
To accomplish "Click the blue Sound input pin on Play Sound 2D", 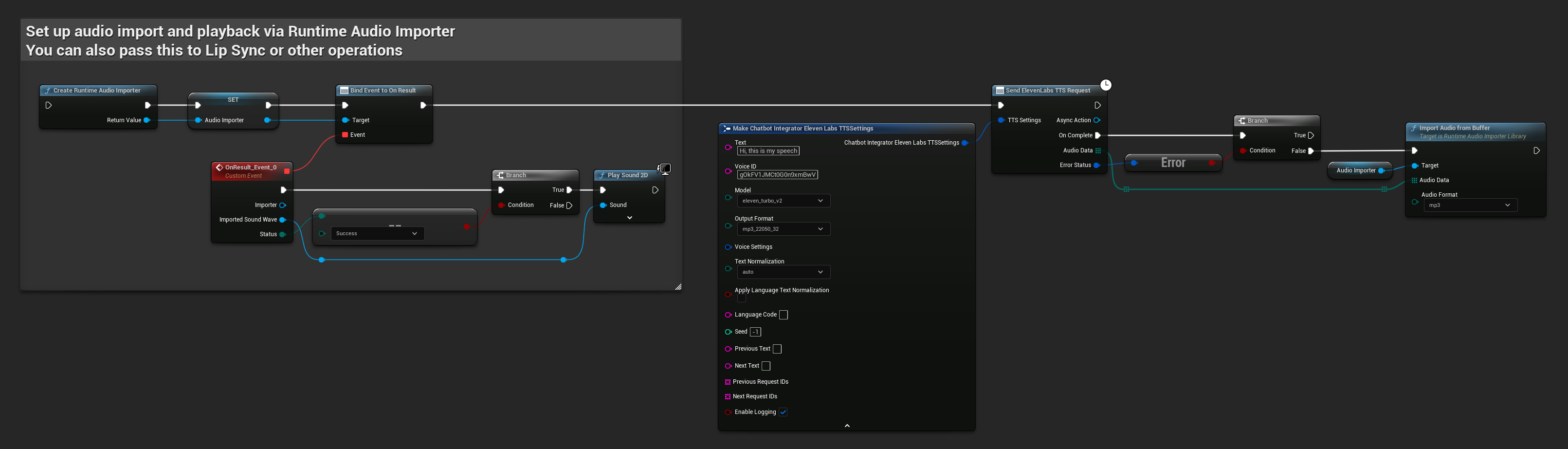I will (x=603, y=205).
